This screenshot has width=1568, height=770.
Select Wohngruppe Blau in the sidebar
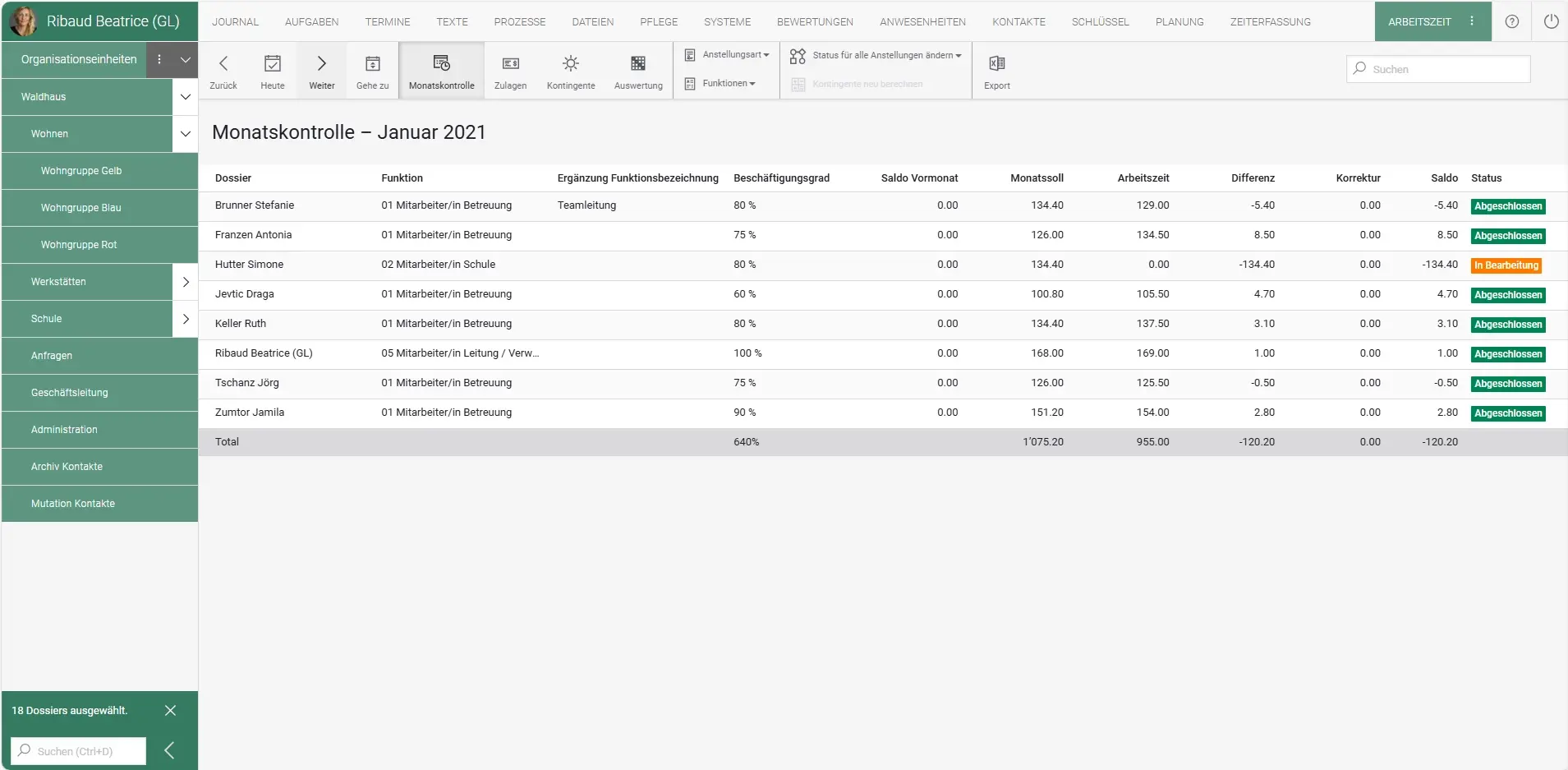[x=81, y=208]
